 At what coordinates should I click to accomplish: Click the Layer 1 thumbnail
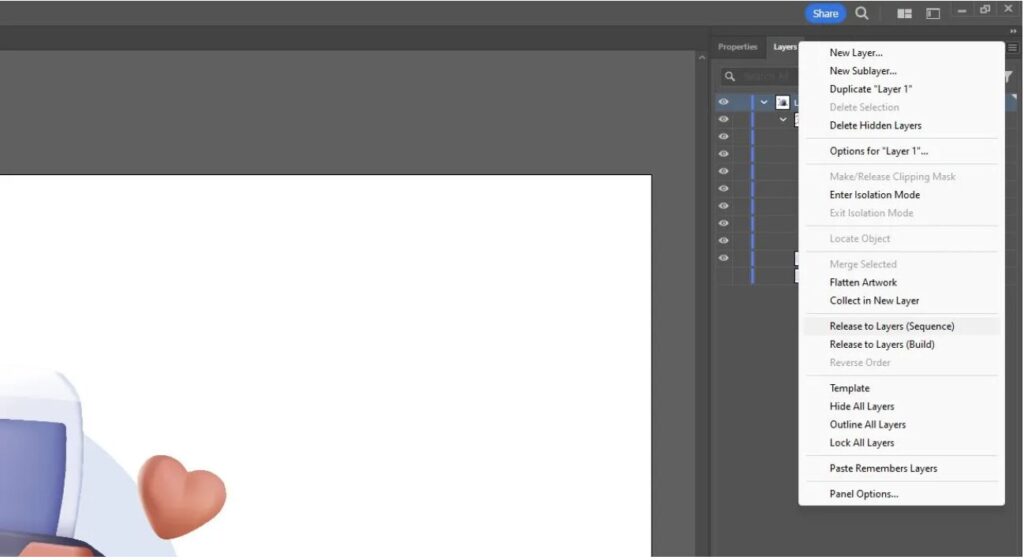pyautogui.click(x=782, y=102)
